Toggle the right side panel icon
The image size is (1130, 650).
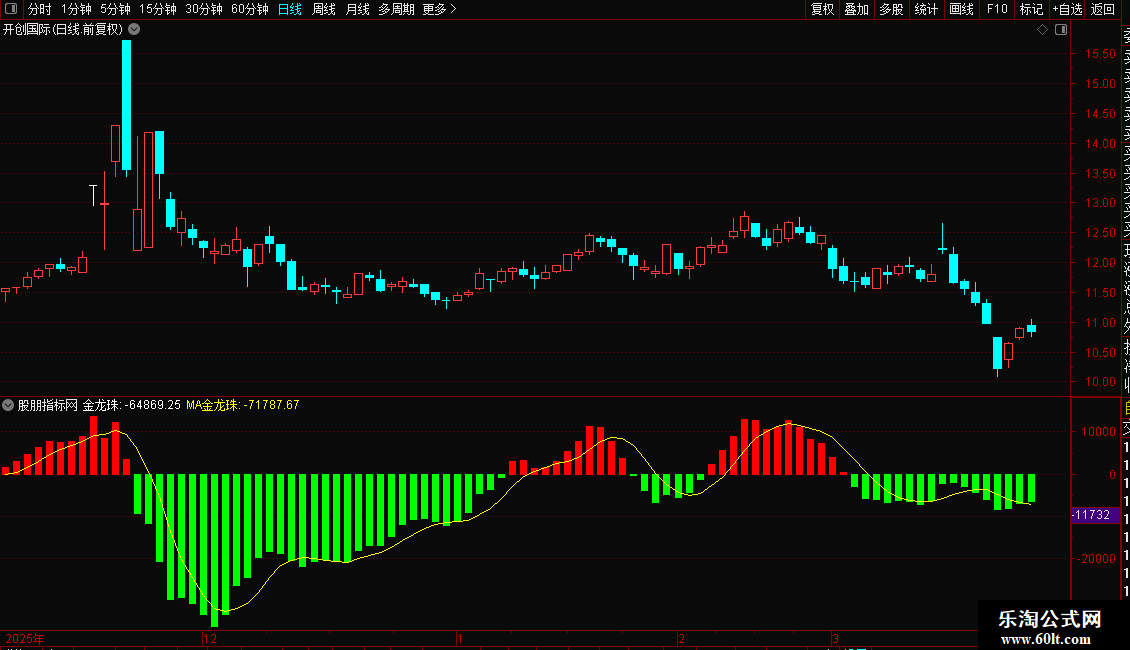[x=1061, y=30]
